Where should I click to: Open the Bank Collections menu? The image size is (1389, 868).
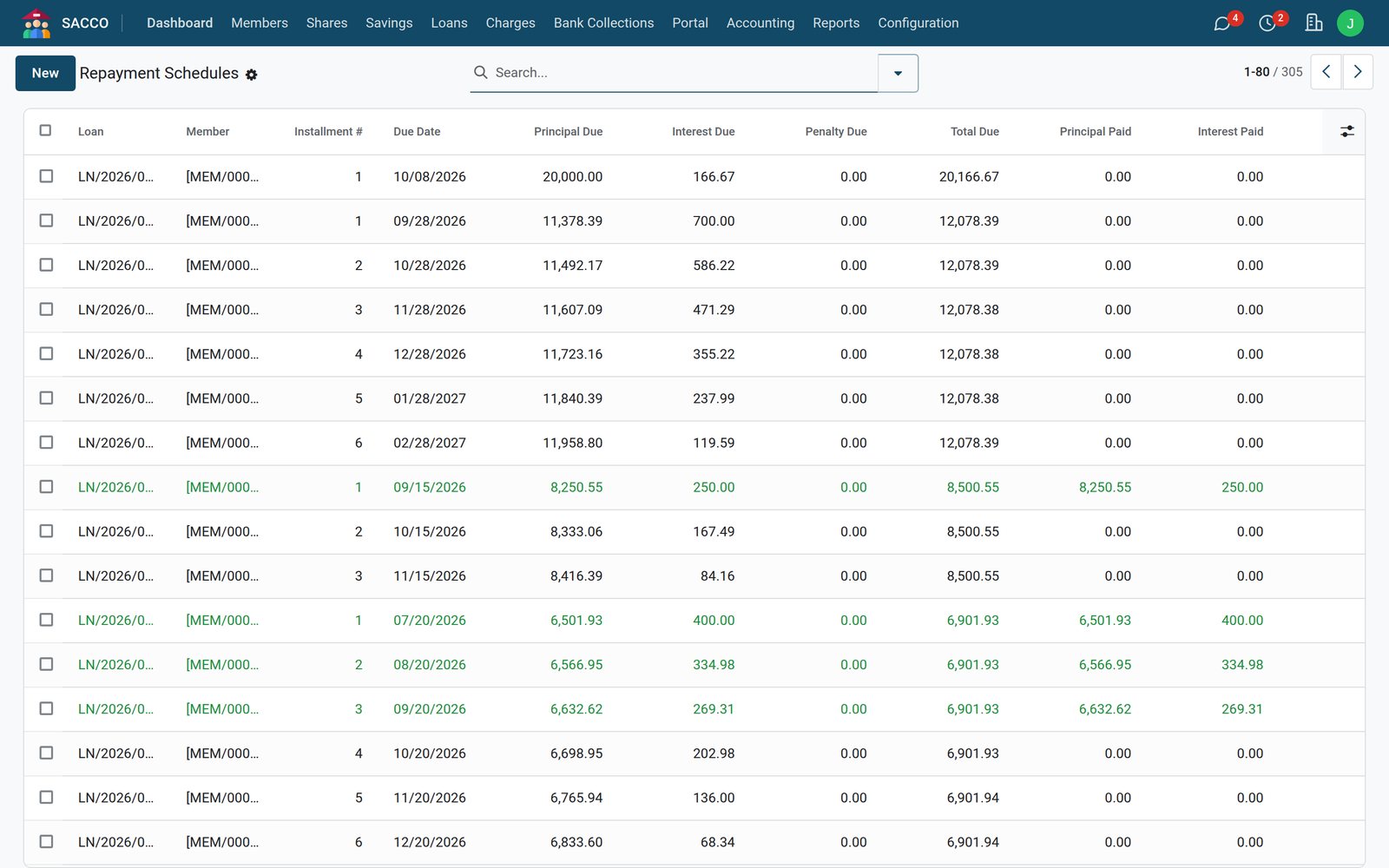(x=603, y=23)
